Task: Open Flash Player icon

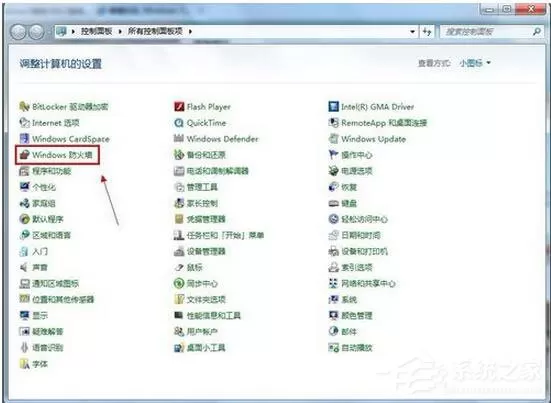Action: [179, 106]
